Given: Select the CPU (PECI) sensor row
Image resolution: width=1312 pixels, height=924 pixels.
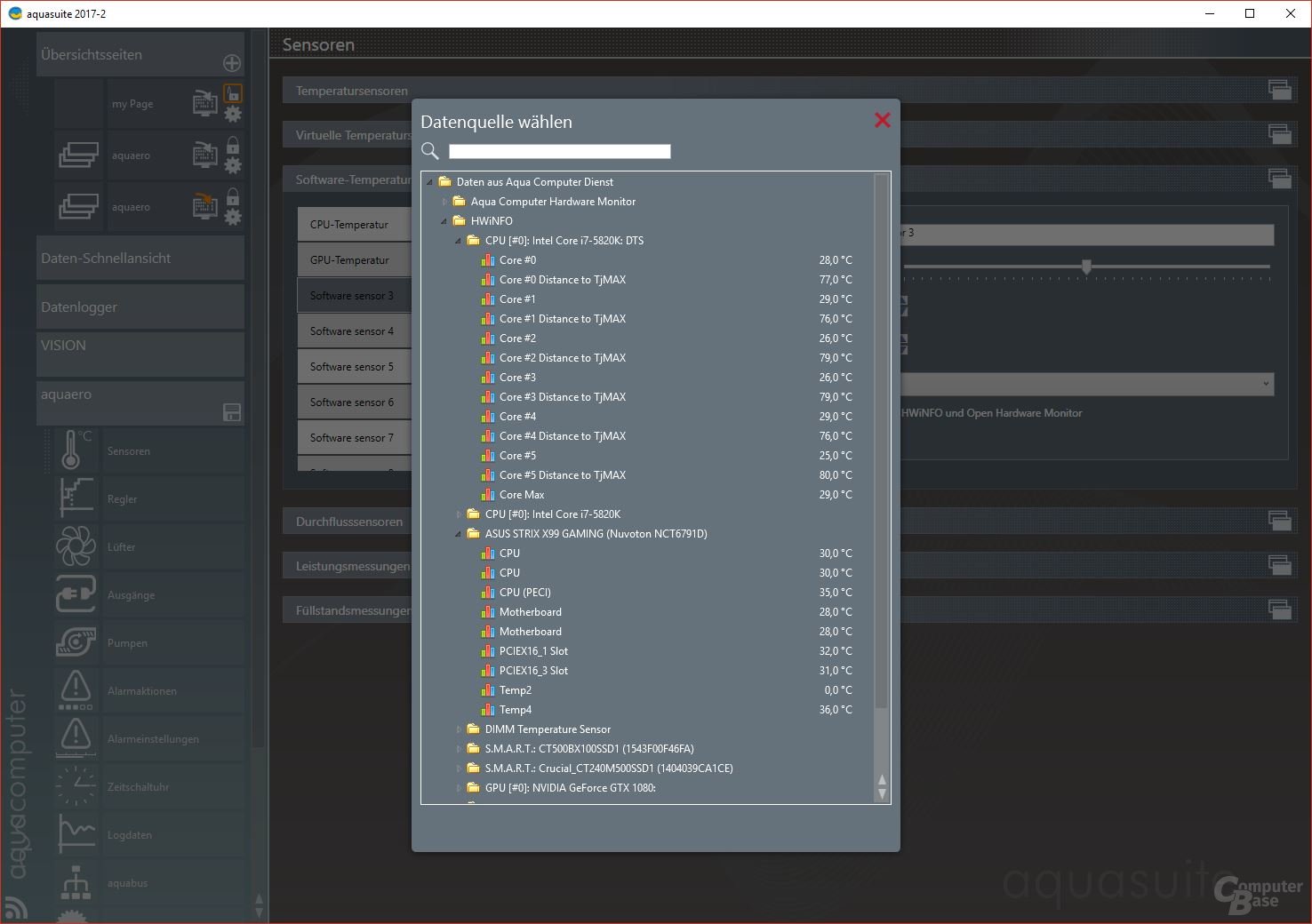Looking at the screenshot, I should [667, 593].
